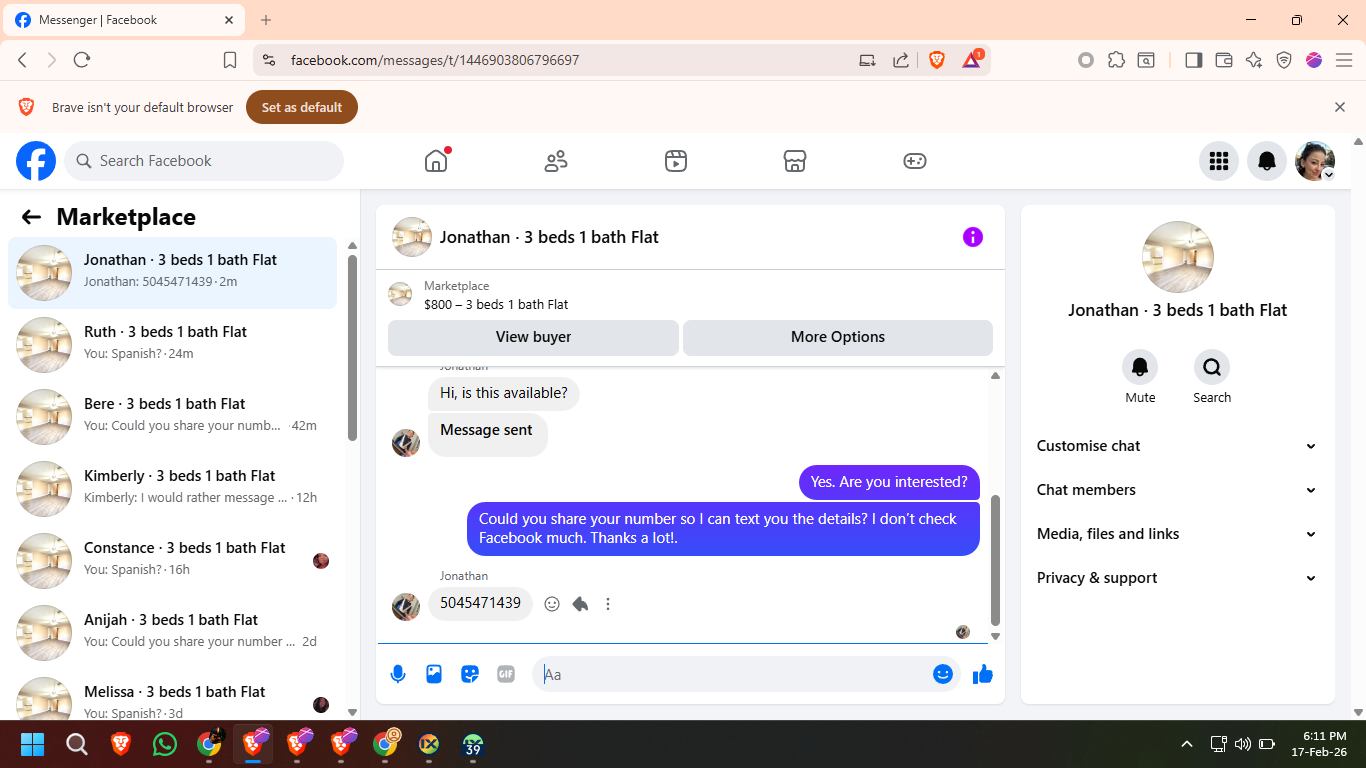The image size is (1366, 768).
Task: Click the 5045471439 message bubble
Action: [x=480, y=603]
